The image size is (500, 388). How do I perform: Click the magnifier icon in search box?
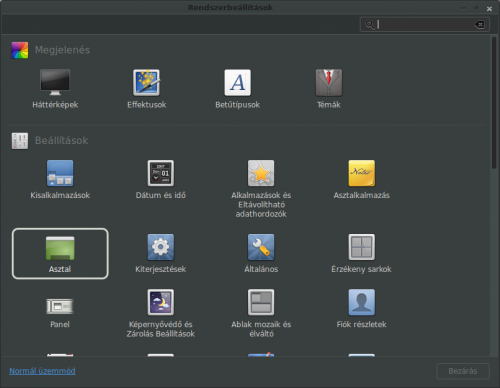[370, 25]
